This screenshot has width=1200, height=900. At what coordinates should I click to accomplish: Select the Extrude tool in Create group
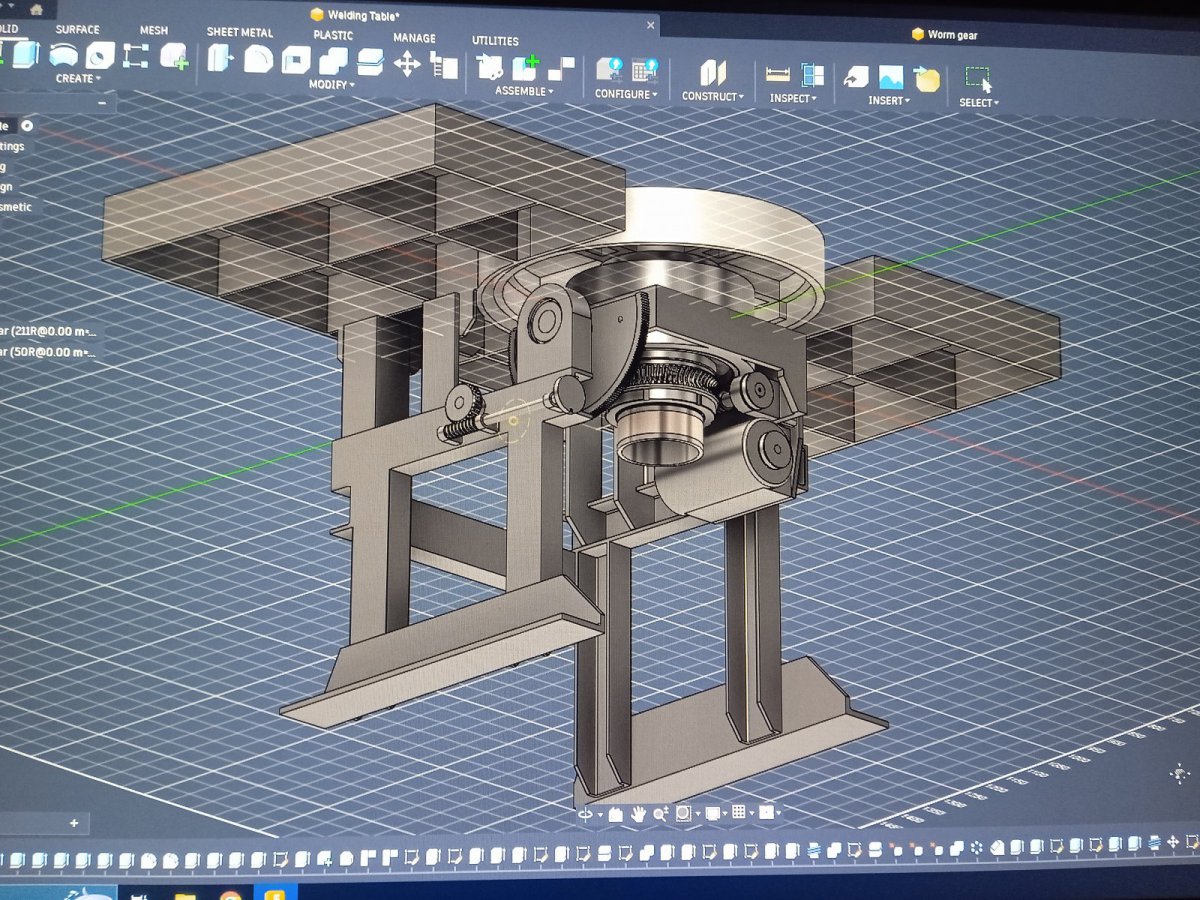coord(24,54)
